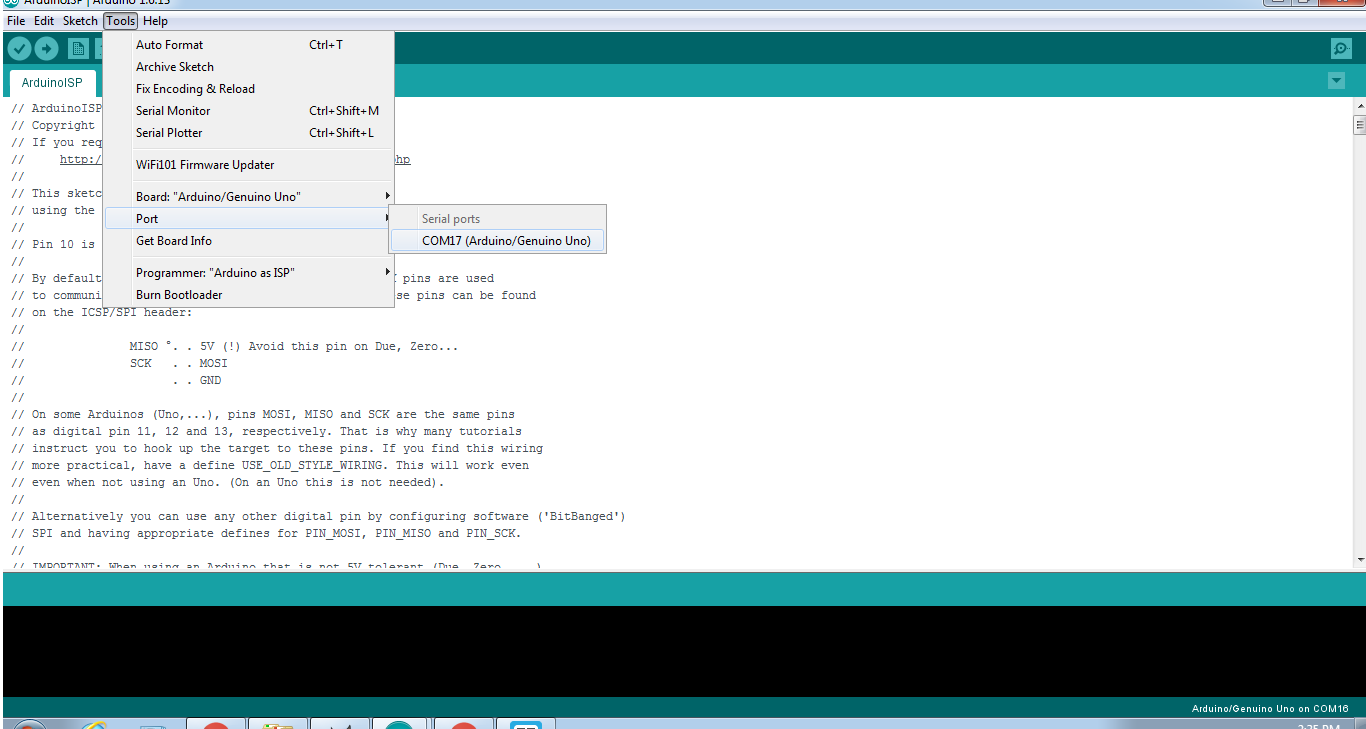Open the Sketch menu
Image resolution: width=1366 pixels, height=729 pixels.
(81, 21)
